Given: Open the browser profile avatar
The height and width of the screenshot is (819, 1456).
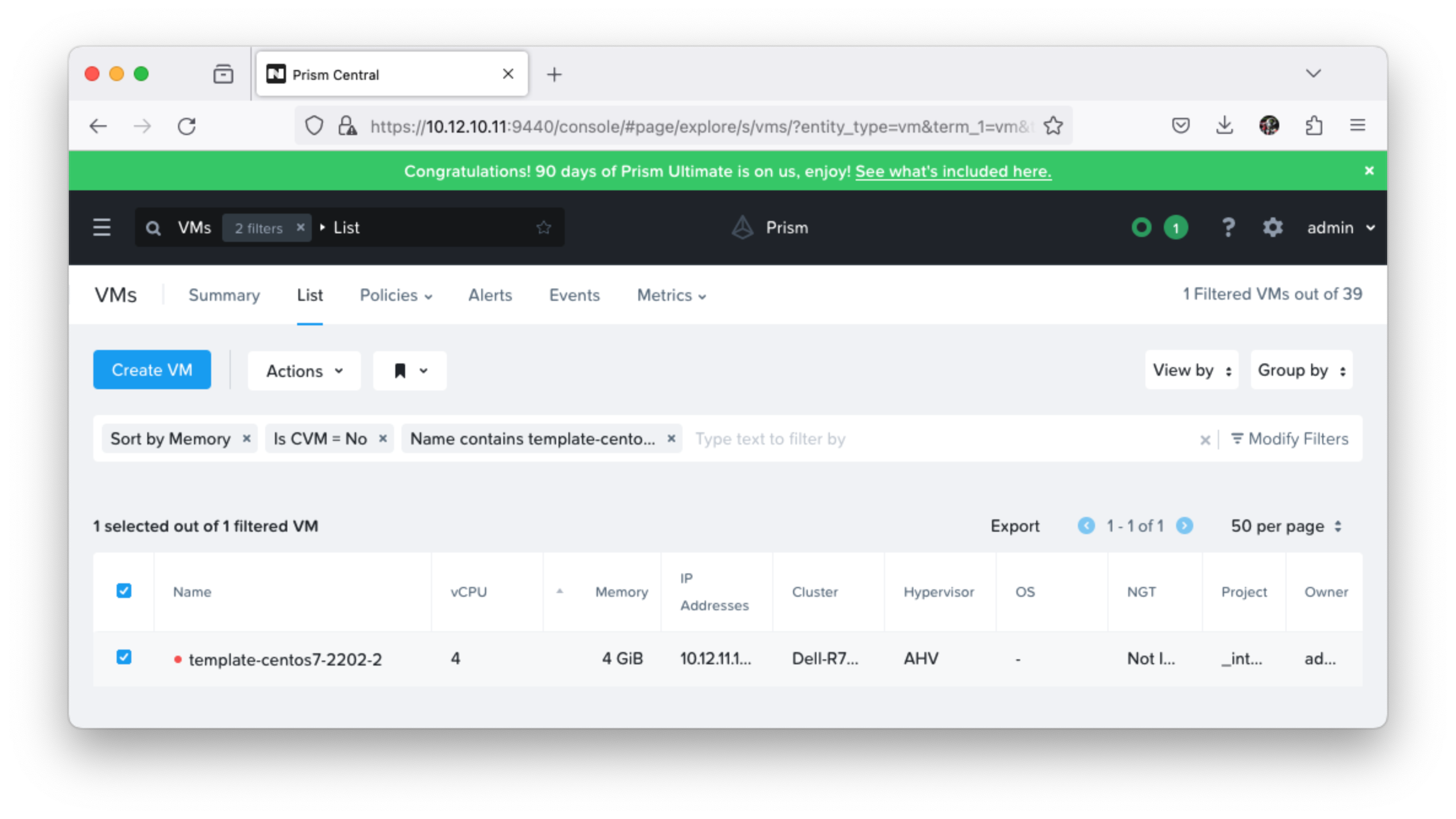Looking at the screenshot, I should [x=1269, y=126].
